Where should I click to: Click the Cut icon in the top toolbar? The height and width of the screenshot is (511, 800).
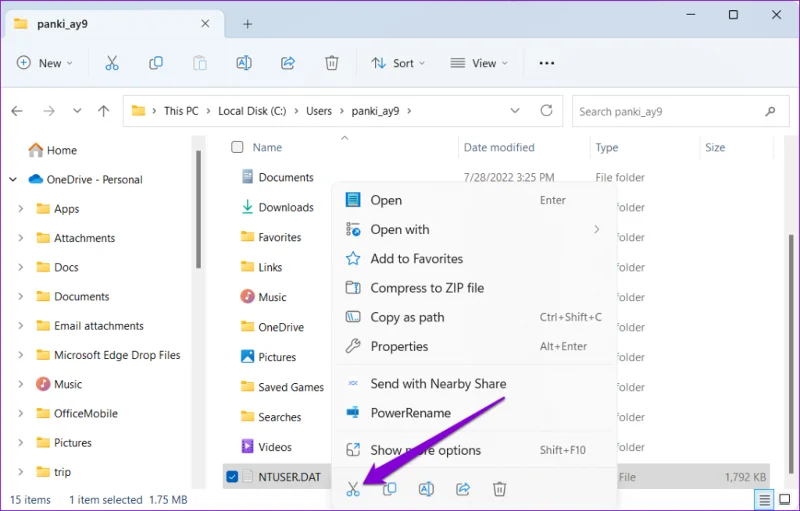tap(112, 63)
